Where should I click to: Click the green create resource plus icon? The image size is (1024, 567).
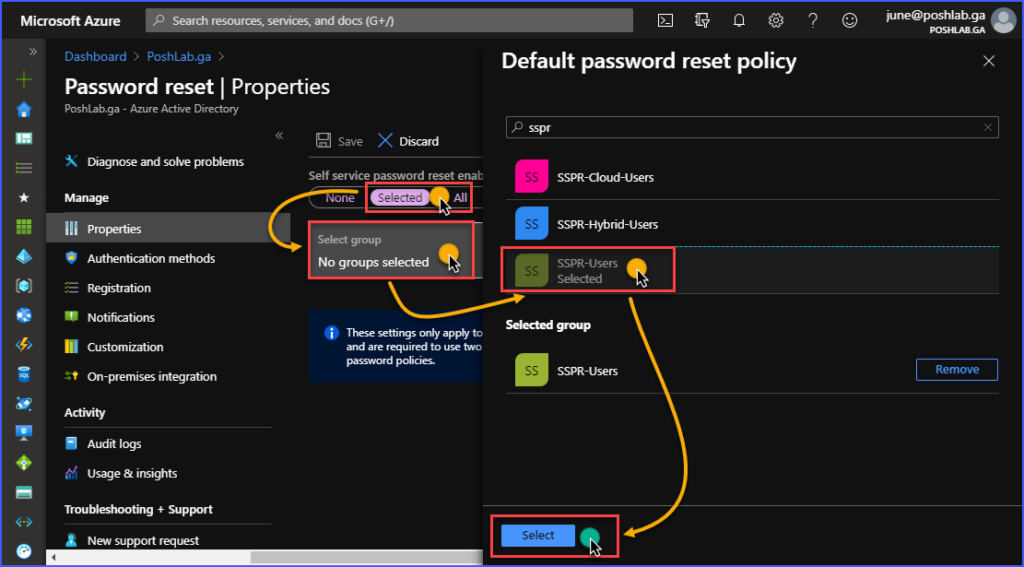(x=24, y=80)
